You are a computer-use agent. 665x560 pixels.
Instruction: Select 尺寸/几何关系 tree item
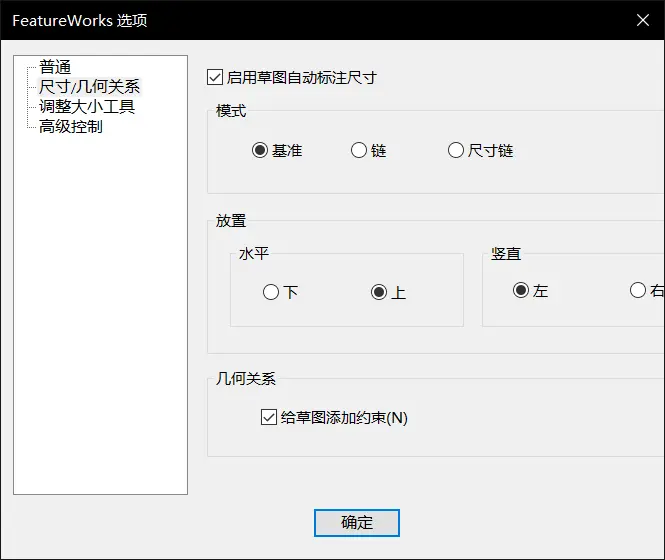point(89,87)
